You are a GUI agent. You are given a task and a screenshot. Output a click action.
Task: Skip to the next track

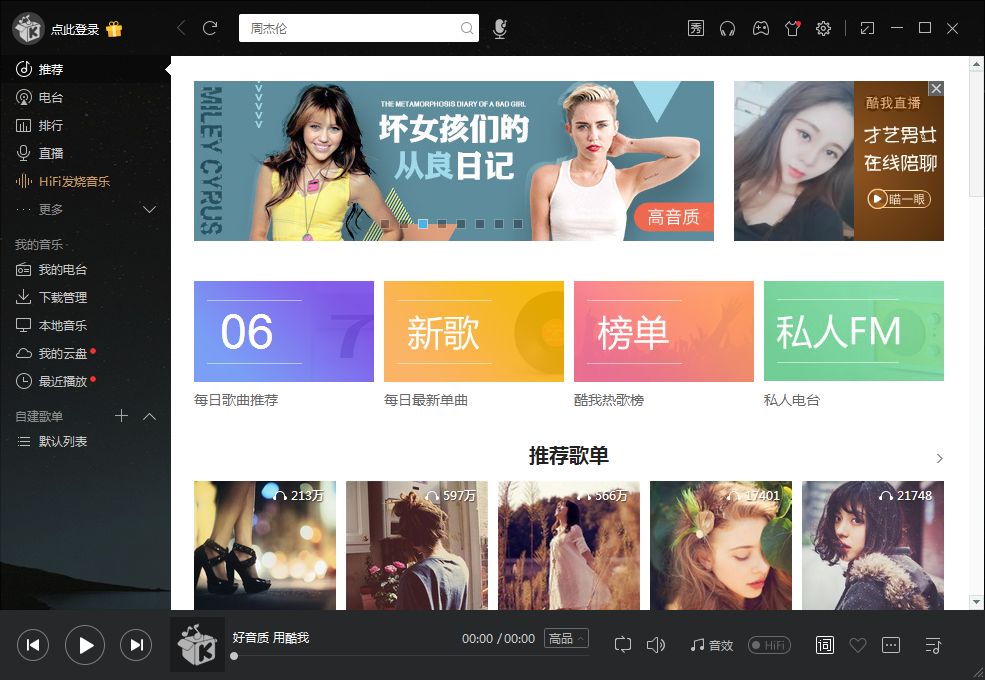[x=136, y=645]
